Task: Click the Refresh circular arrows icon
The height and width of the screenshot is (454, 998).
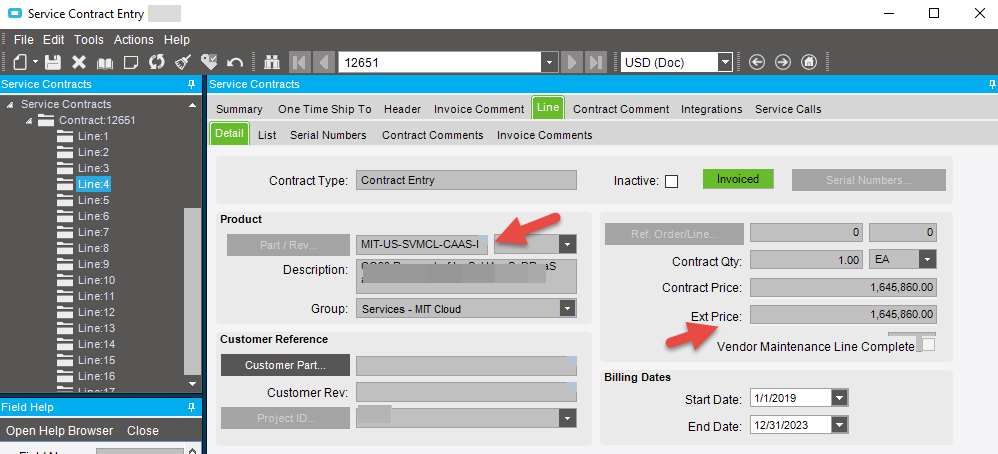Action: pyautogui.click(x=157, y=62)
